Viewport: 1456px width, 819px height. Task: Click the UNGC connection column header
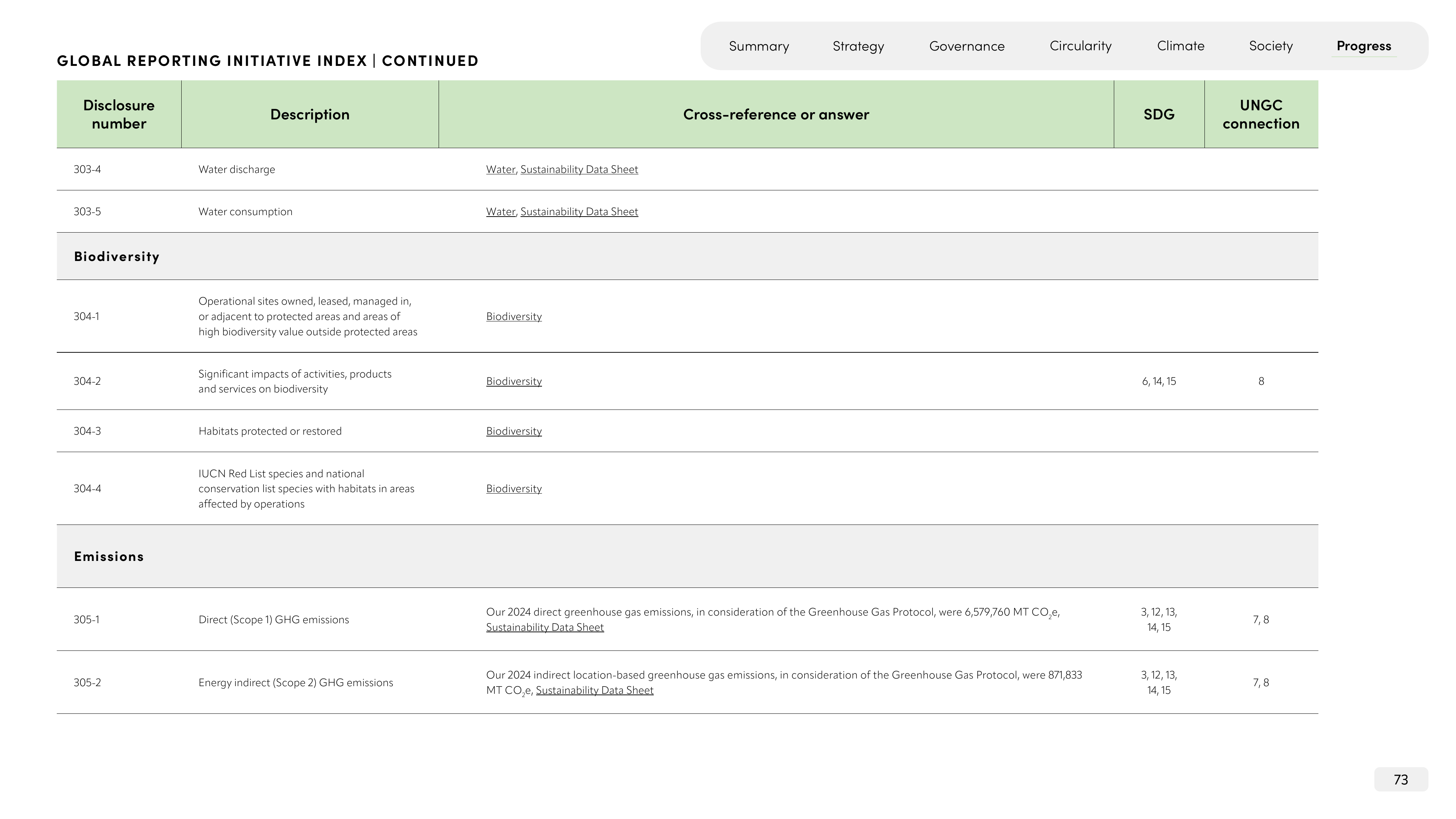[1261, 114]
